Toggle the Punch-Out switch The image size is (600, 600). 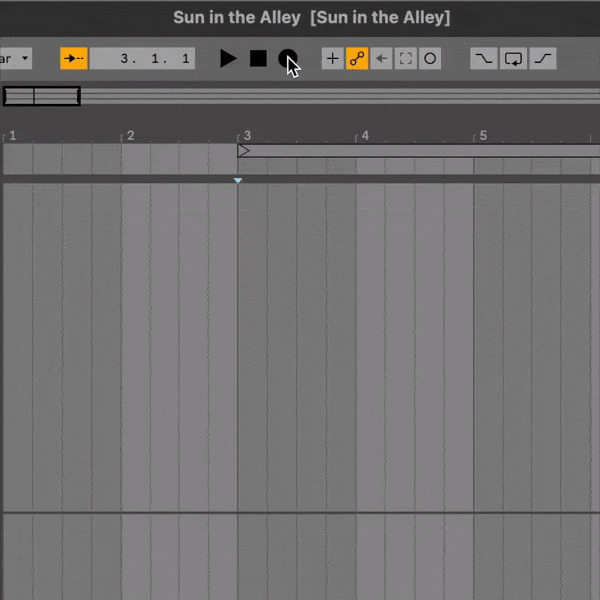[543, 59]
